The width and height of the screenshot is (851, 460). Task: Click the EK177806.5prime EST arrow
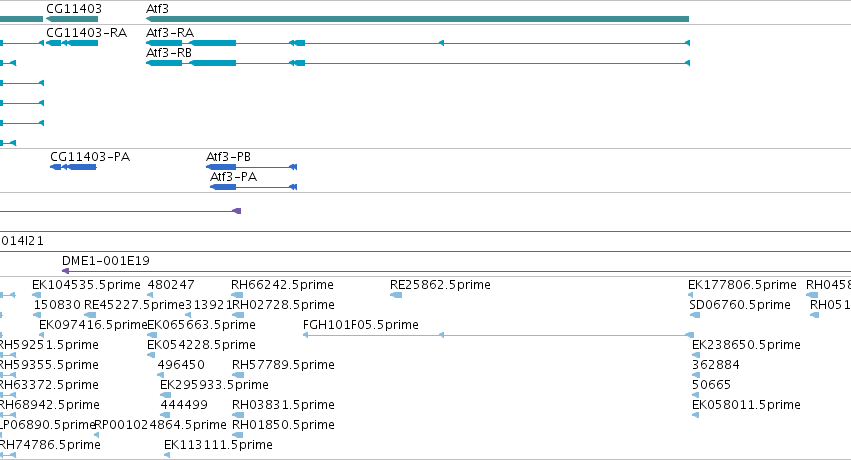(690, 295)
